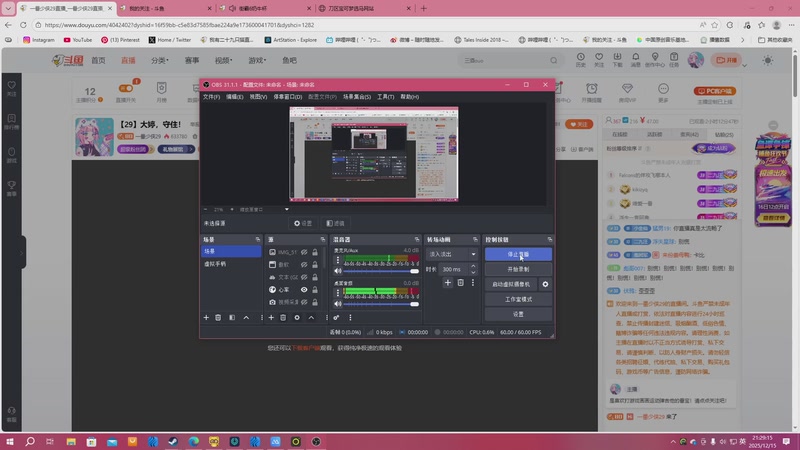This screenshot has width=800, height=450.
Task: Pop out the Scenes dock
Action: point(258,239)
